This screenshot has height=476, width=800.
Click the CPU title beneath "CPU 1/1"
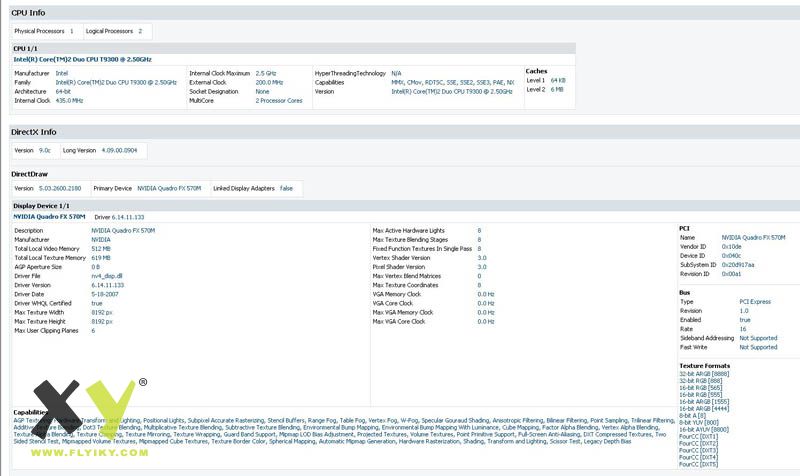tap(83, 59)
